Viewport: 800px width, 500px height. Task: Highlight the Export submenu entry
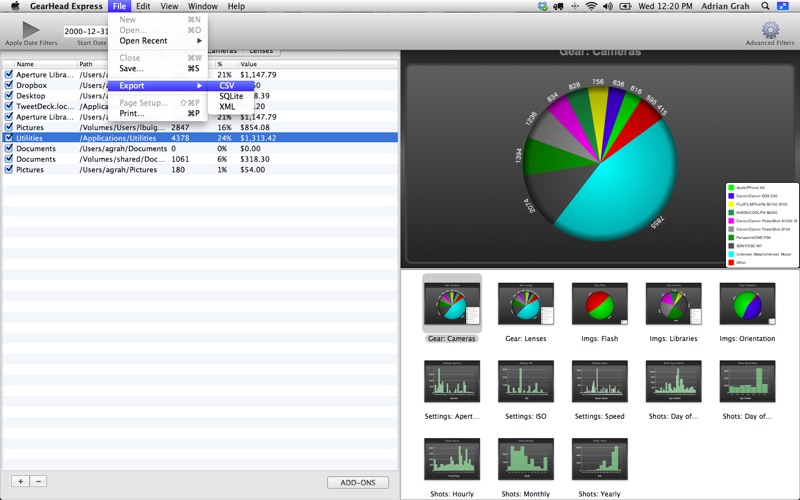tap(158, 86)
